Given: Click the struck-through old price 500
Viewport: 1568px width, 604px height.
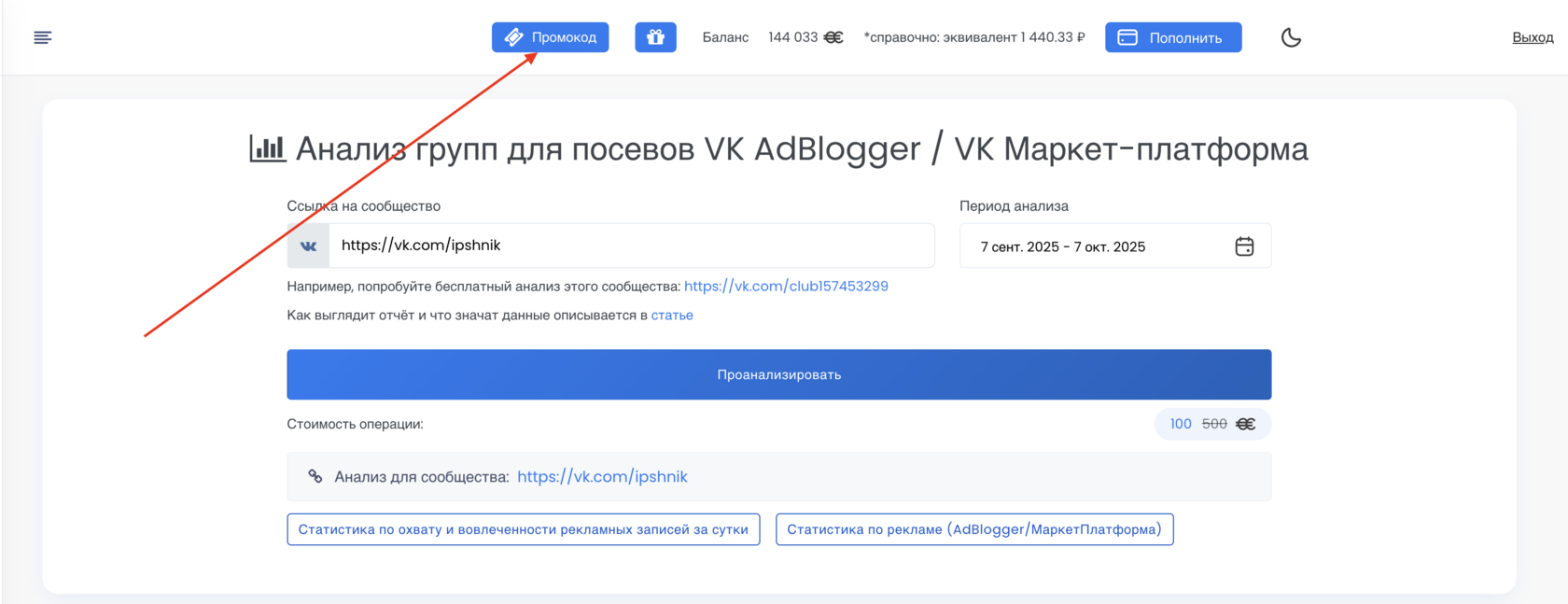Looking at the screenshot, I should [x=1214, y=424].
